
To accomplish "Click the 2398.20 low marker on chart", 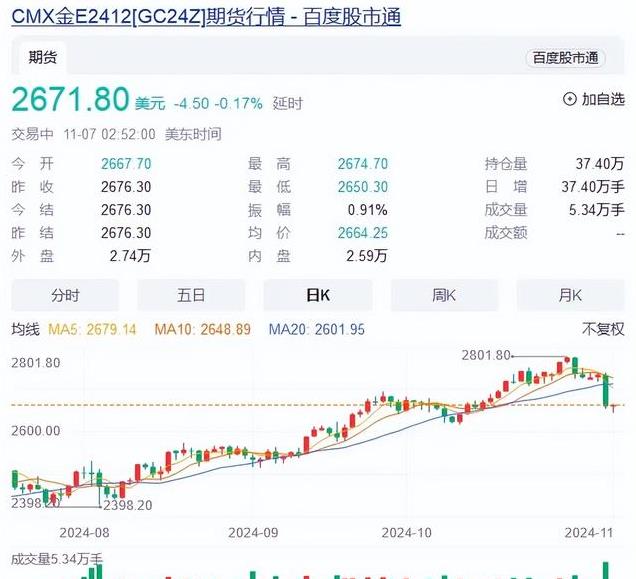I will coord(127,506).
